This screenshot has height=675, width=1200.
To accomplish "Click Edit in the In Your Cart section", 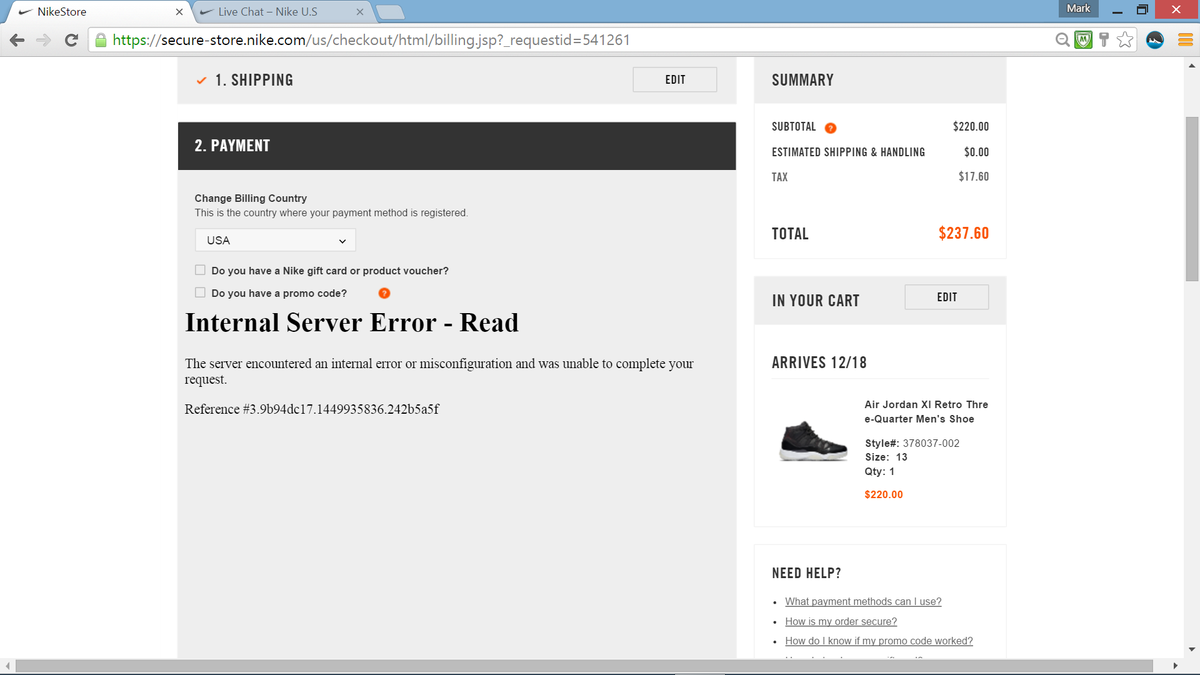I will click(x=947, y=297).
